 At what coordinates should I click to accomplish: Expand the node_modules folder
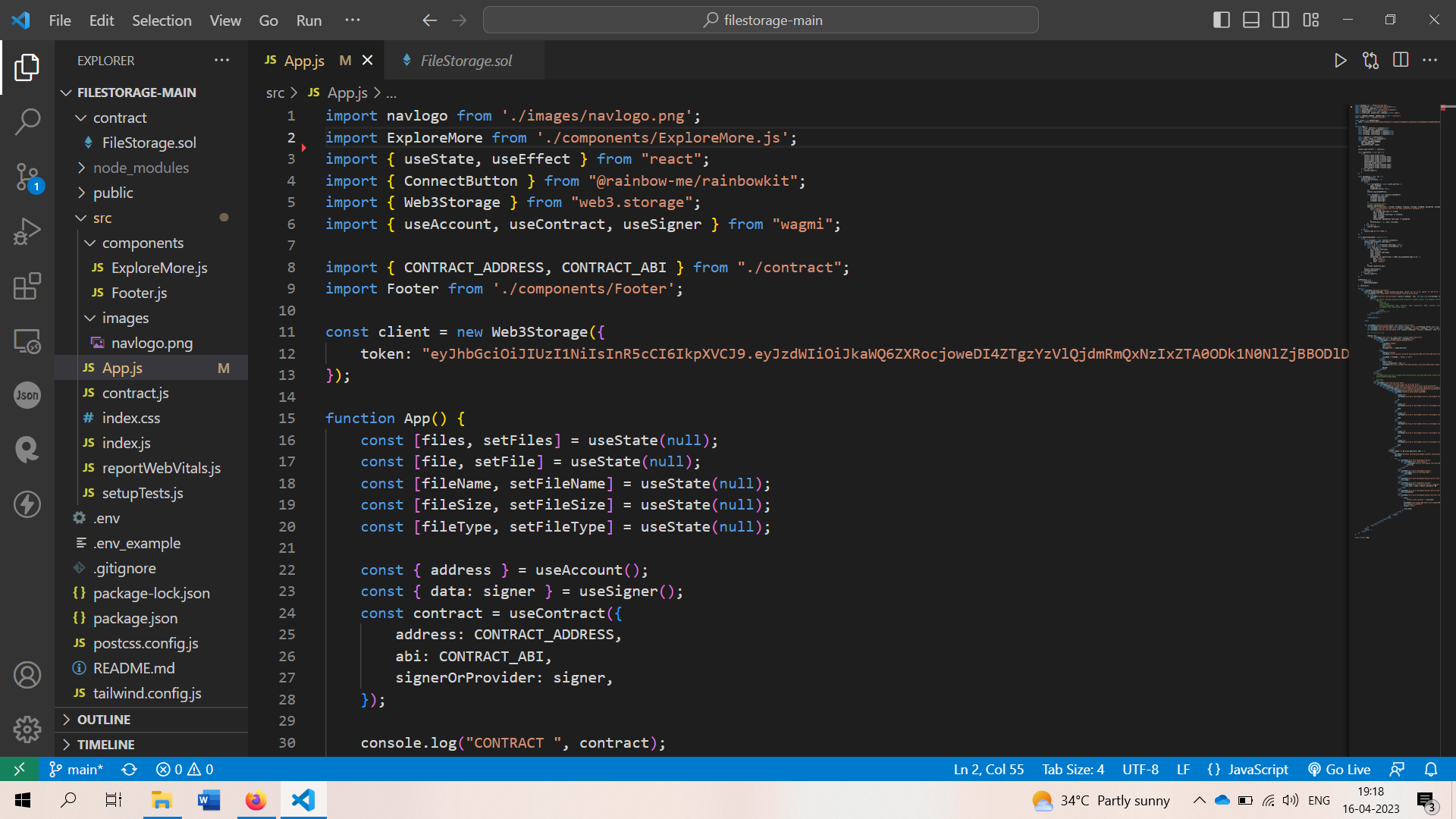(x=140, y=168)
